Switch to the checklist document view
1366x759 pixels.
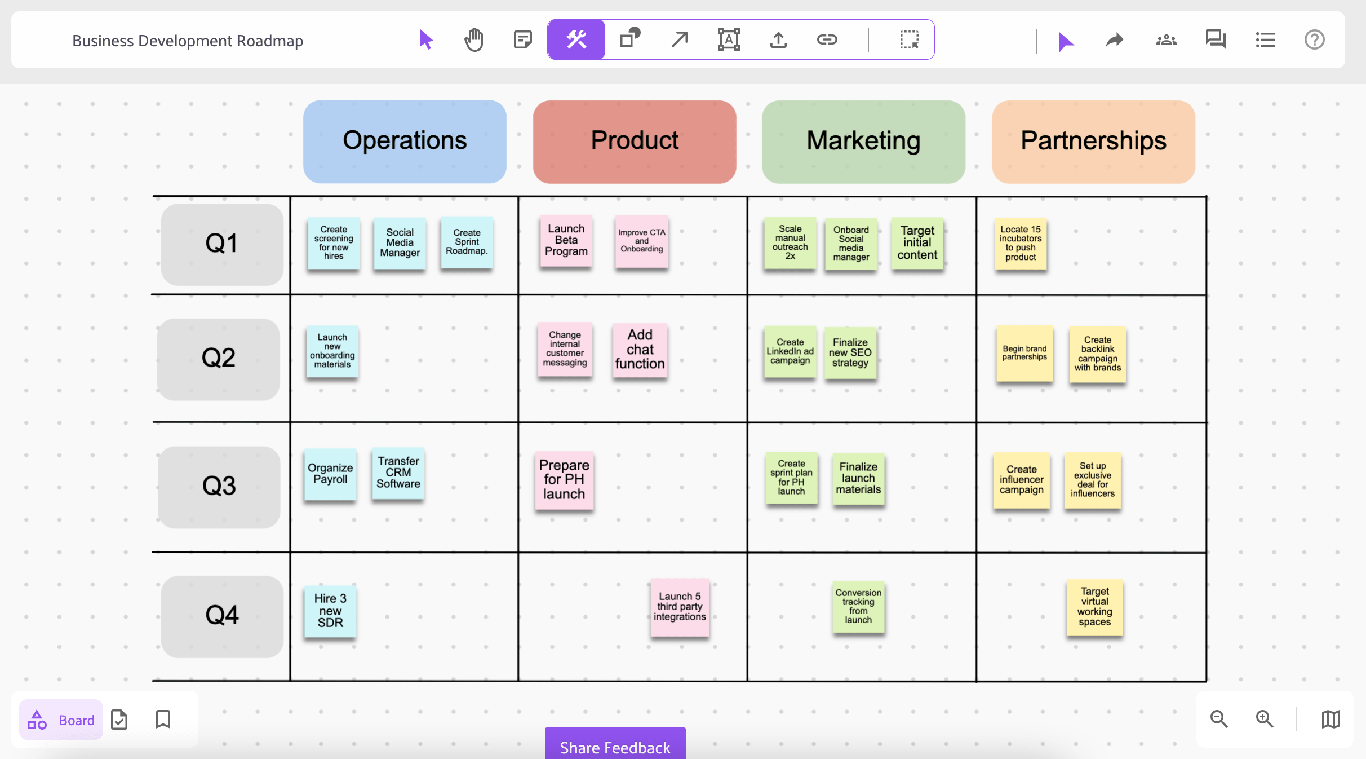click(119, 719)
